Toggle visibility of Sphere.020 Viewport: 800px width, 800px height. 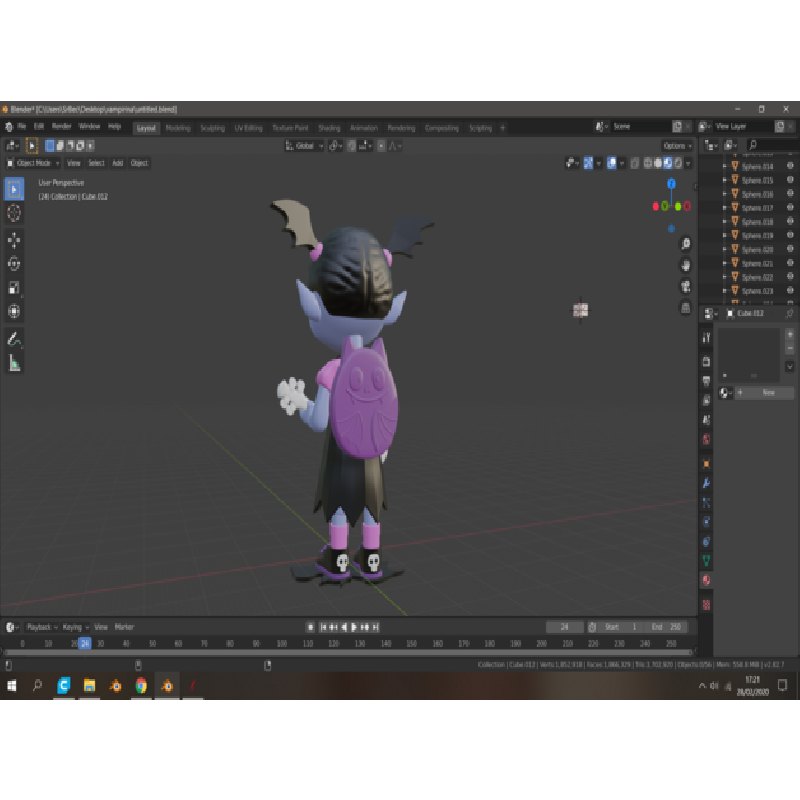(790, 249)
